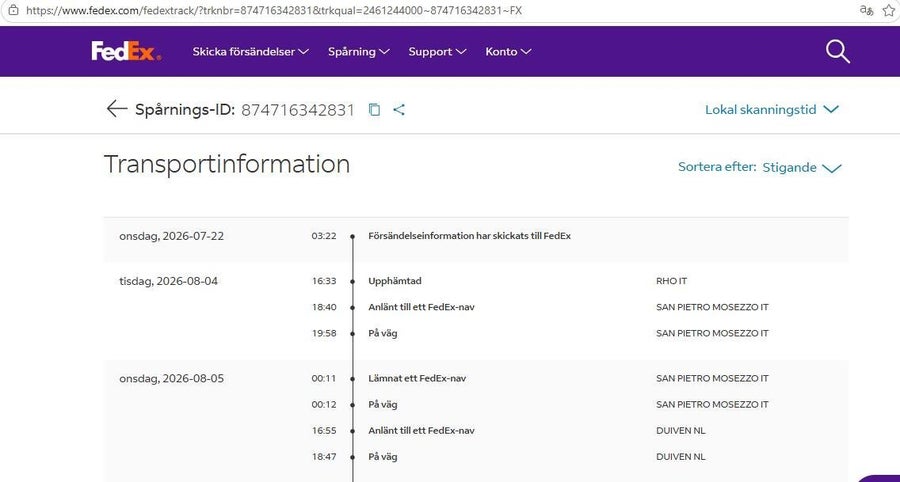The width and height of the screenshot is (900, 482).
Task: Click Anlänt till ett FedEx-nav at 18:40
Action: tap(421, 307)
